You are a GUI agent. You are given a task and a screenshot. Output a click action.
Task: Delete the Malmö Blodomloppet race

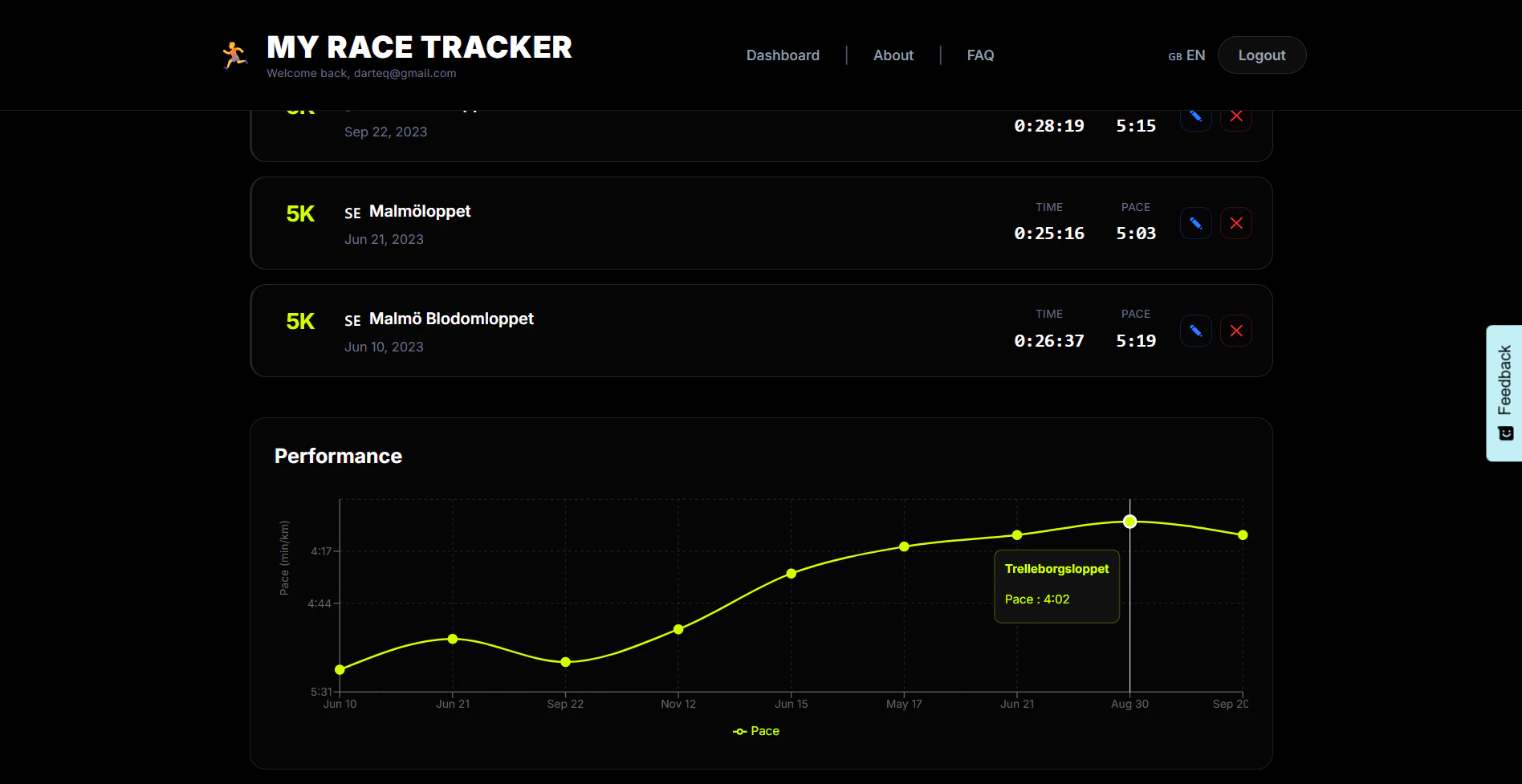point(1236,330)
